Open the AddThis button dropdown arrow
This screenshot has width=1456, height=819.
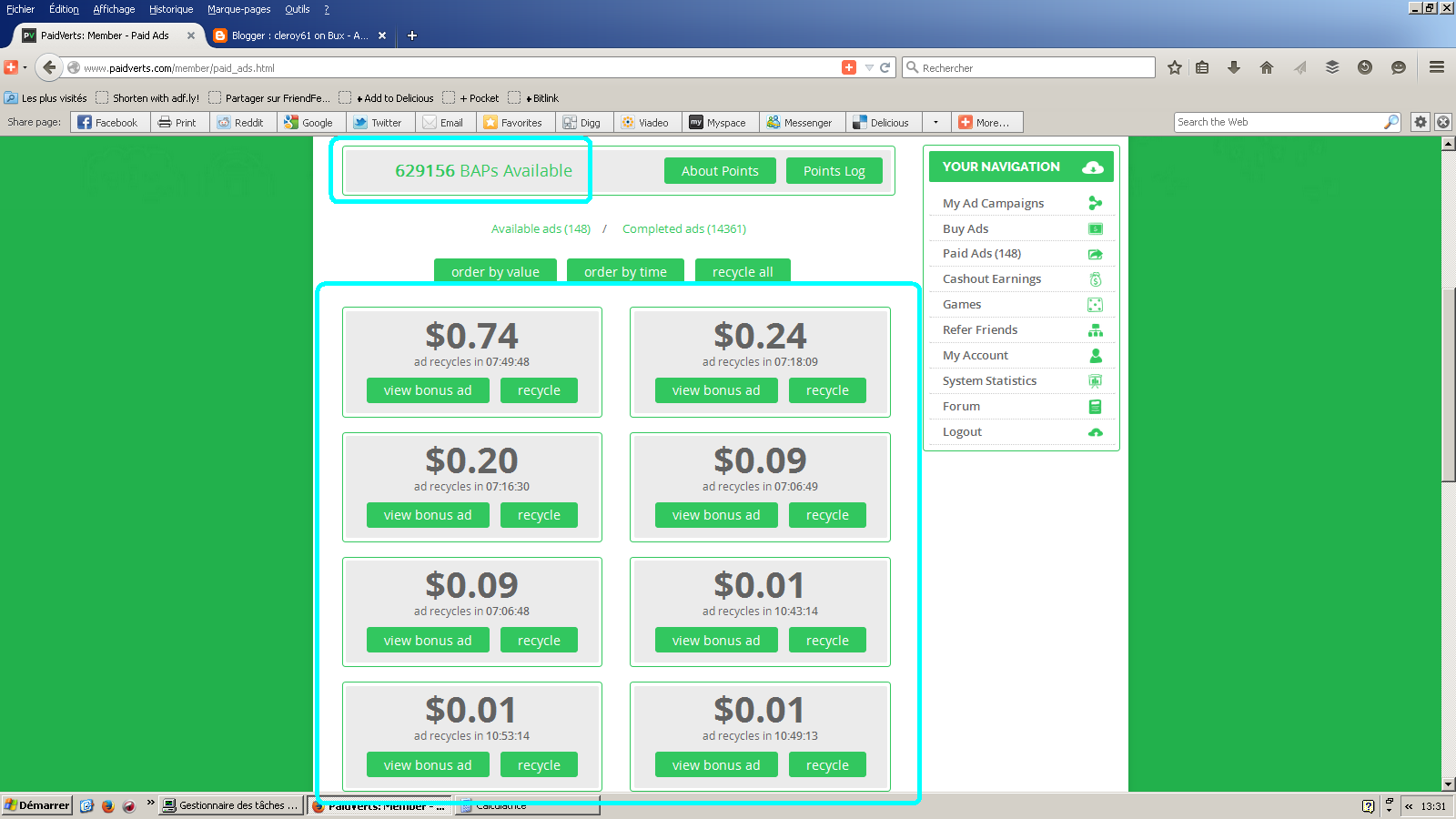25,67
